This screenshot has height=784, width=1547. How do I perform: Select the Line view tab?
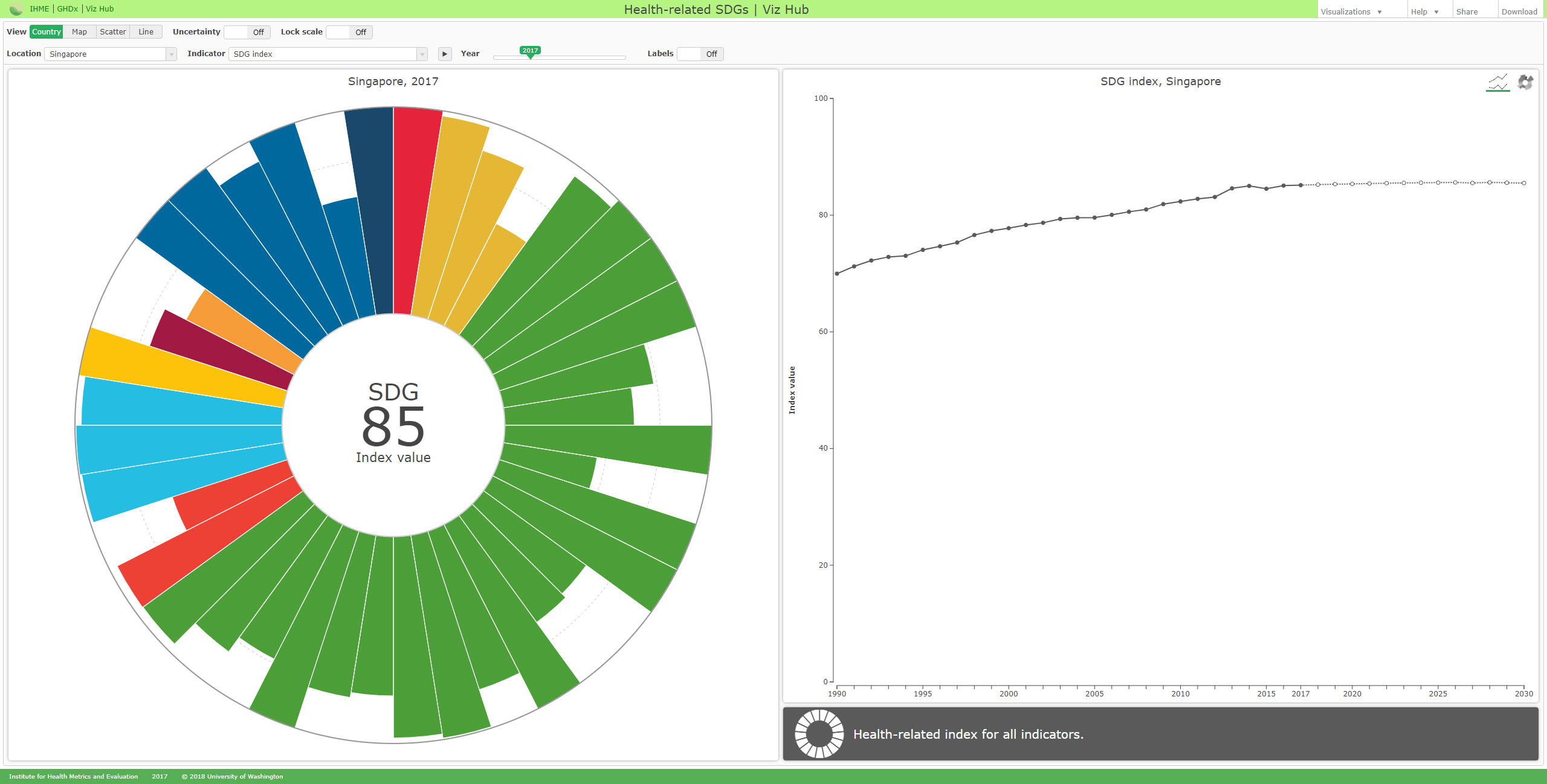[x=146, y=32]
